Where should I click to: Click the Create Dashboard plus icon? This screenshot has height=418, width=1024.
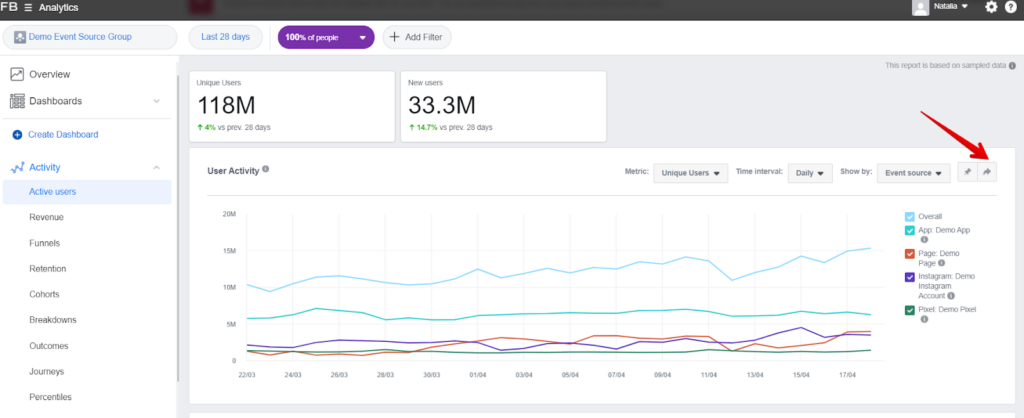[x=17, y=135]
